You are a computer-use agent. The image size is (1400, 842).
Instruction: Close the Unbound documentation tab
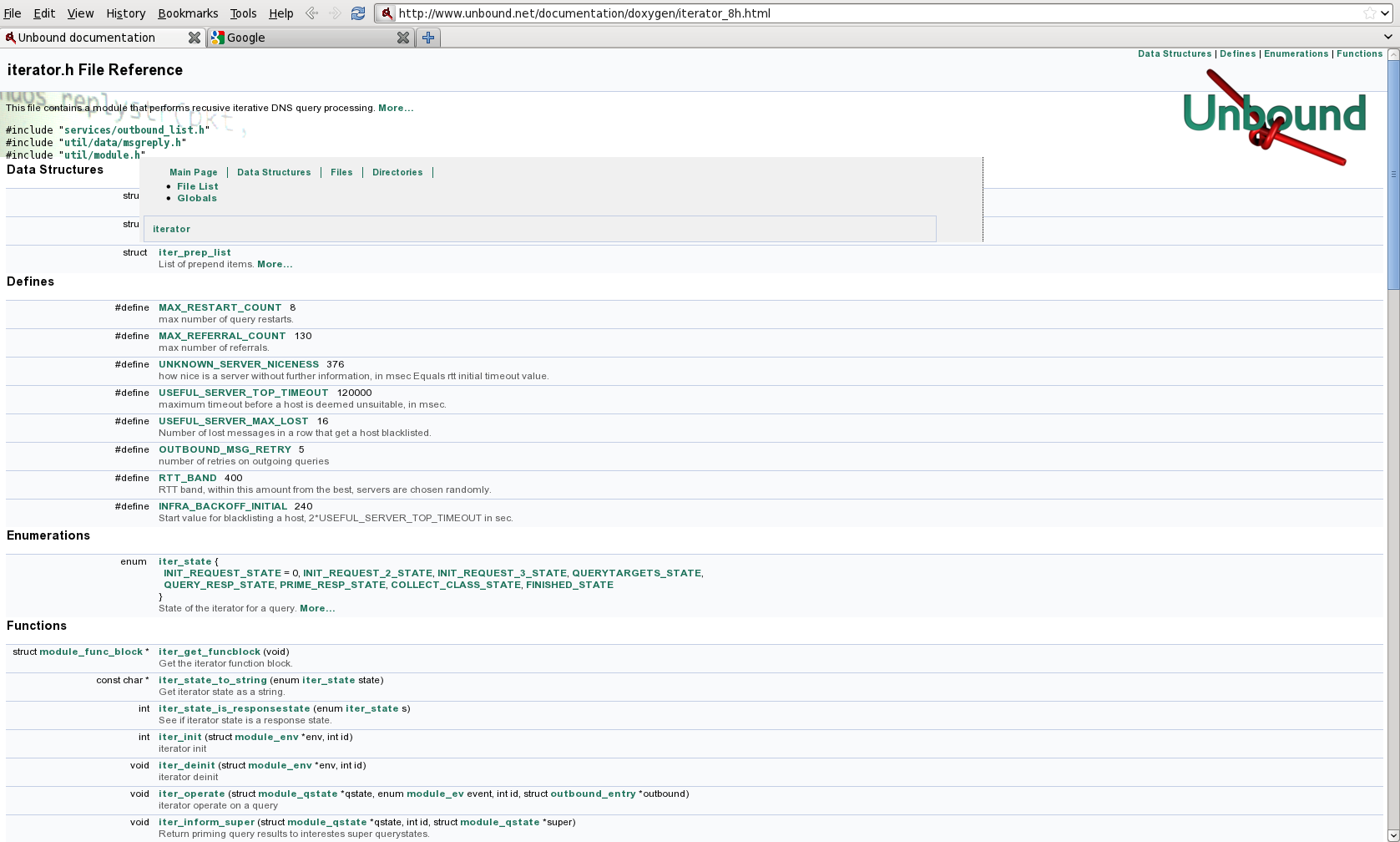pyautogui.click(x=194, y=38)
